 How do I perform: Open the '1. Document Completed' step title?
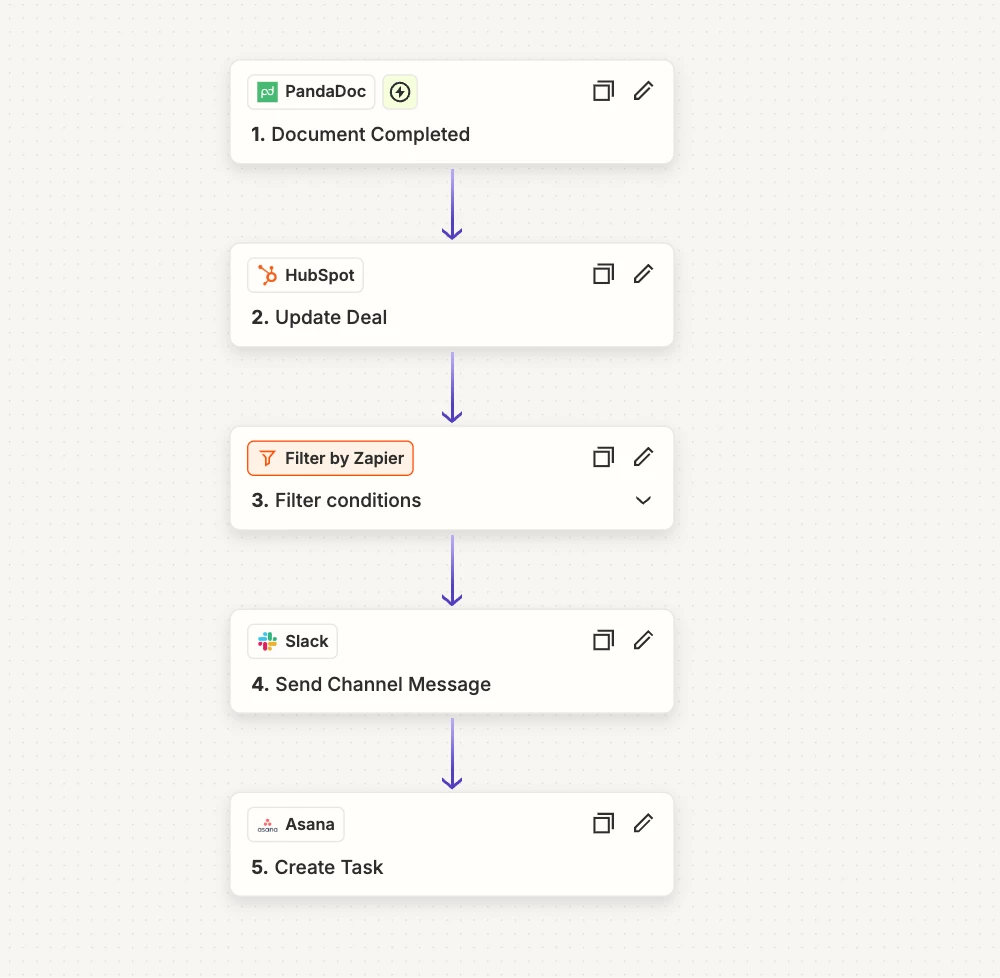[360, 135]
